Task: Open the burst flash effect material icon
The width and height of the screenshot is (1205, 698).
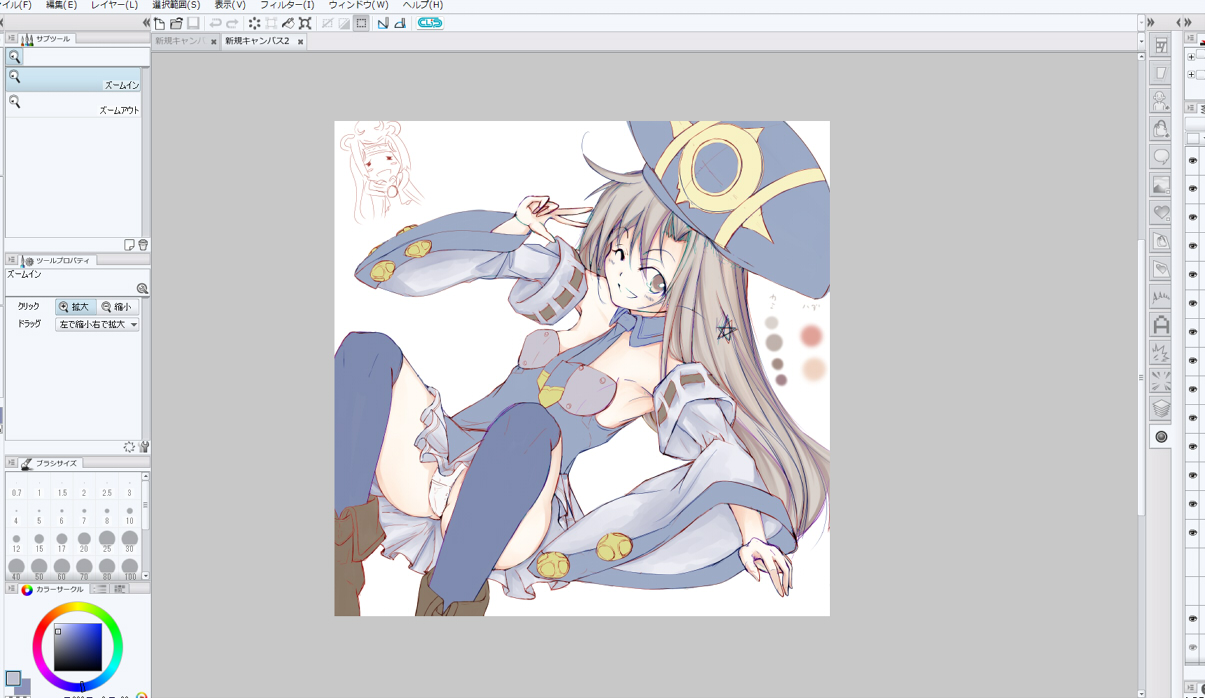Action: point(1161,353)
